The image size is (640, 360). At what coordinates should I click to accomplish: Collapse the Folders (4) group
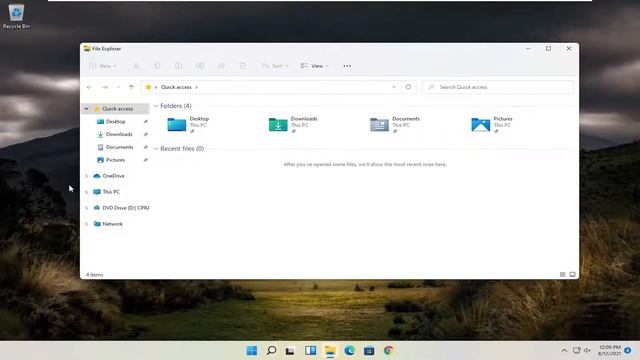(x=156, y=106)
